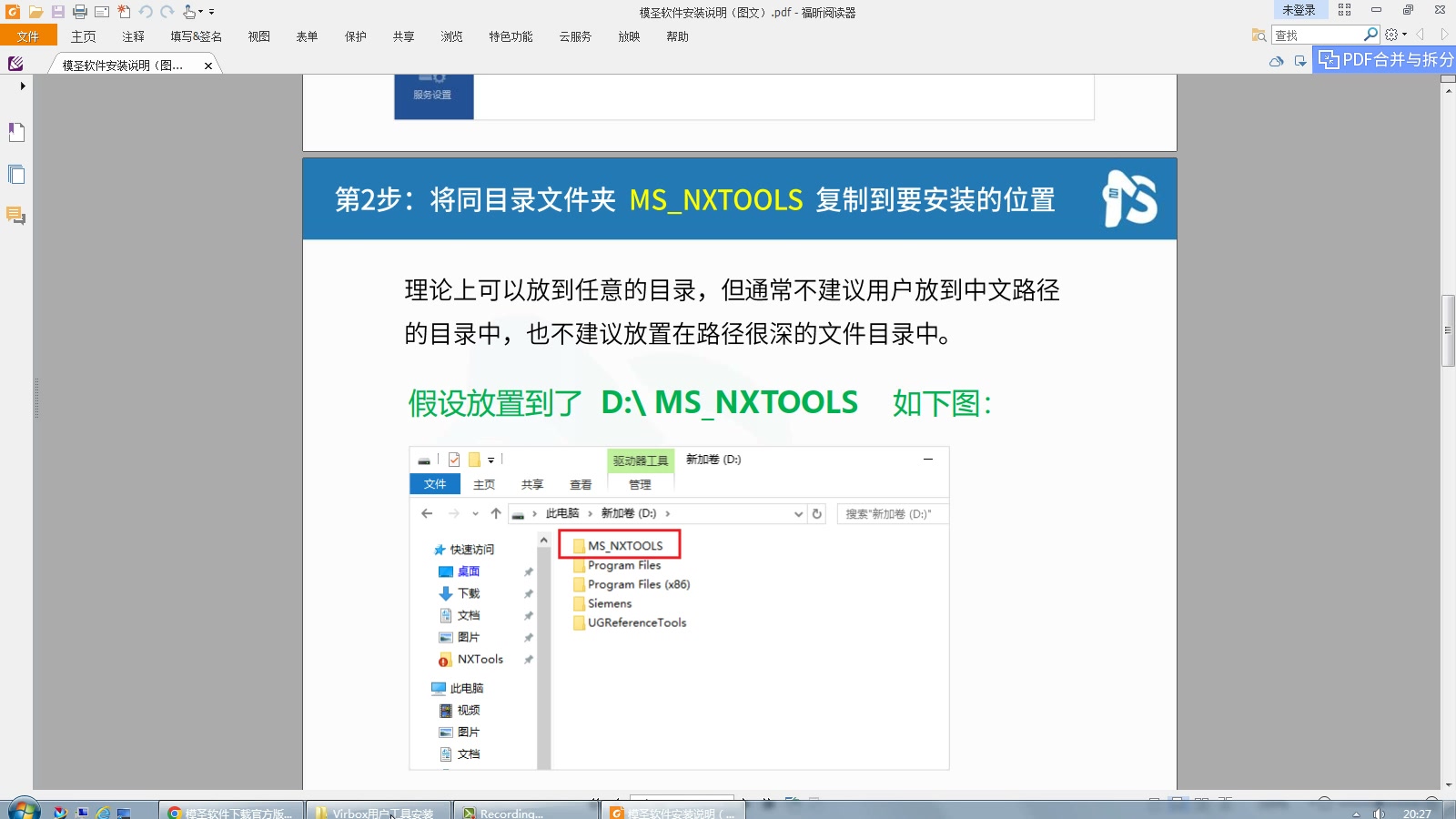Open the 帮助 ribbon tab

[677, 36]
